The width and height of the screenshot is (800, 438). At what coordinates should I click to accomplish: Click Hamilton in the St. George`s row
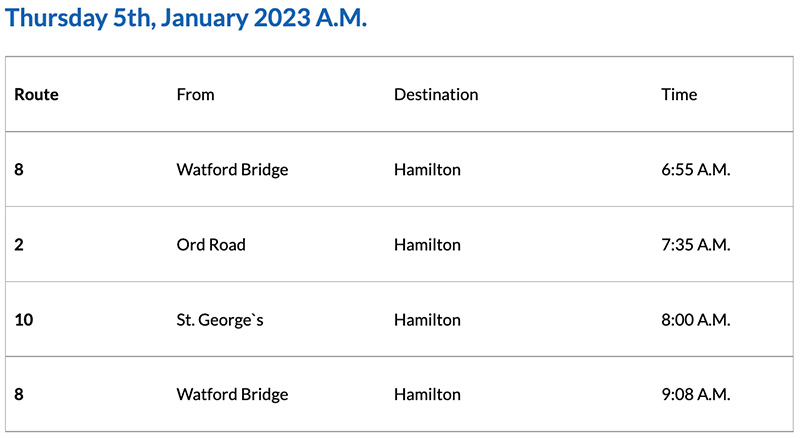tap(427, 320)
